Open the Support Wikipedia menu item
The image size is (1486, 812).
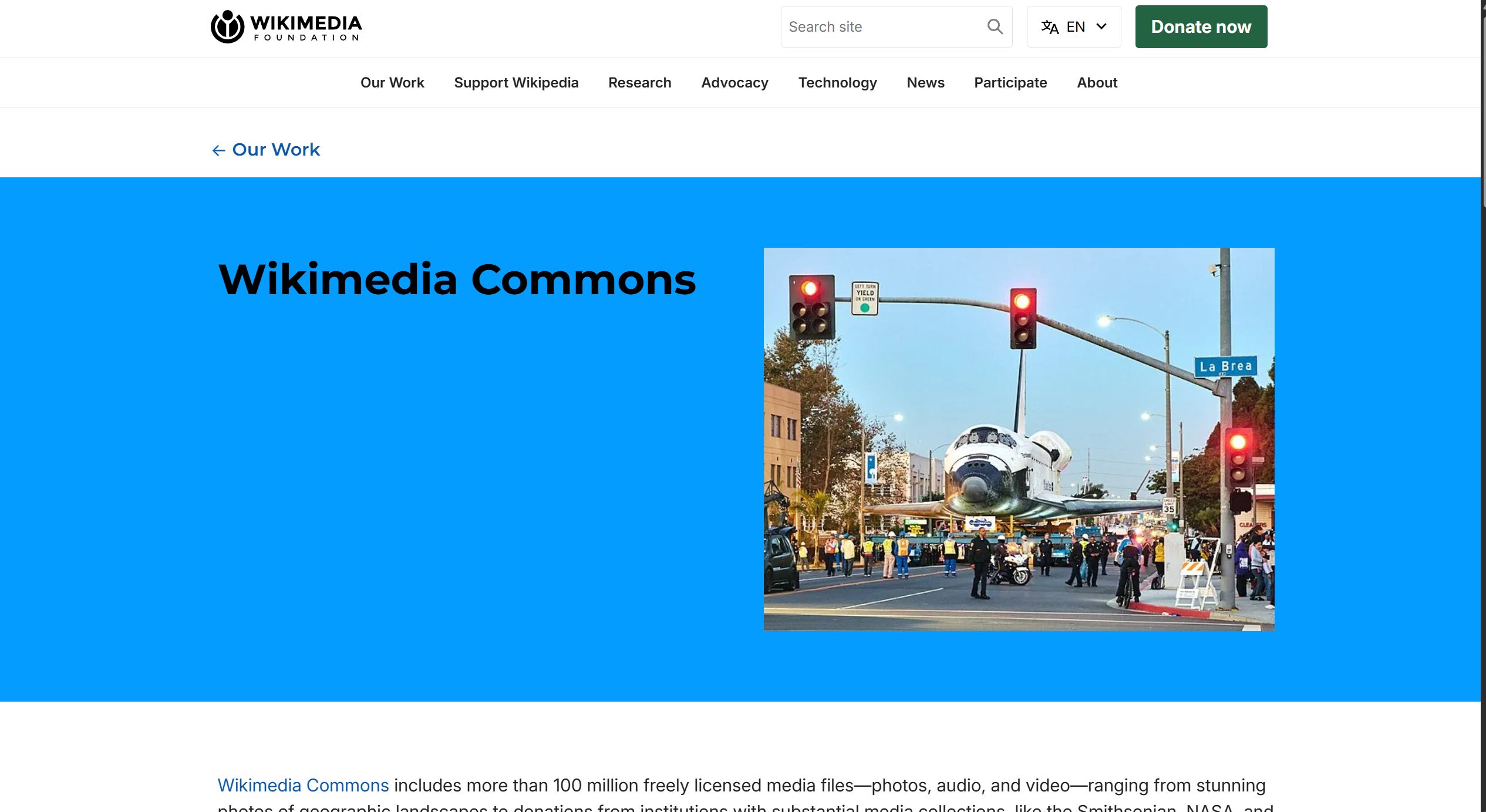point(516,83)
